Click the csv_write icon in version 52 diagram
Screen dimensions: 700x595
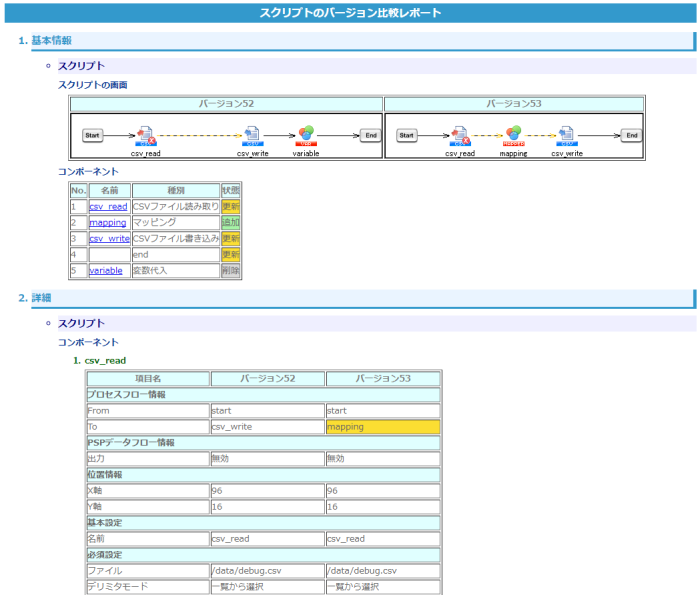(252, 135)
